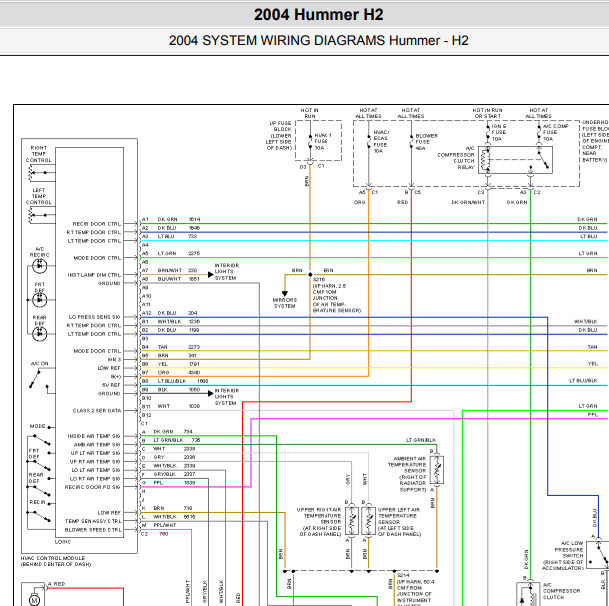Select the 'HOT IN RUN OR START' label

487,113
